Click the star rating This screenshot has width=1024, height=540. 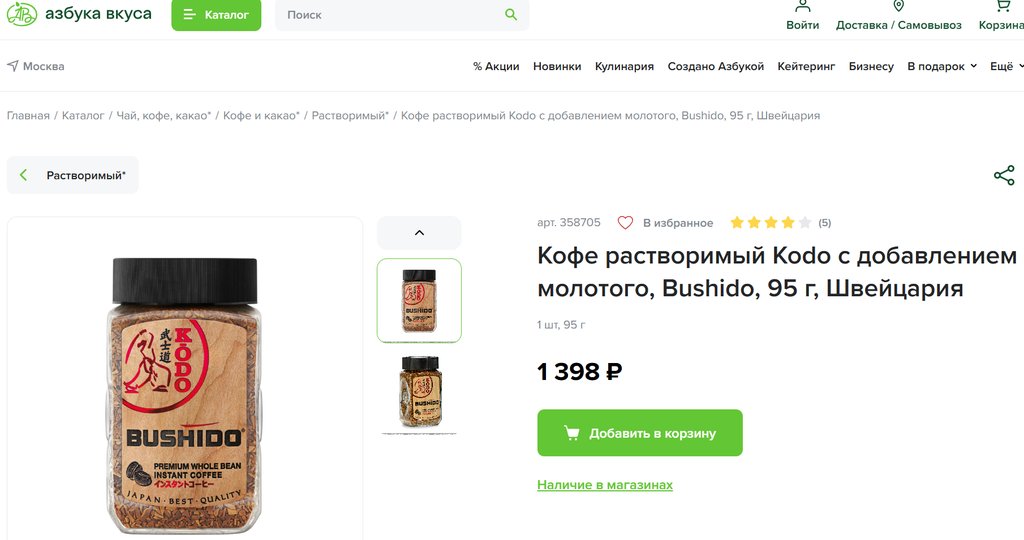770,223
